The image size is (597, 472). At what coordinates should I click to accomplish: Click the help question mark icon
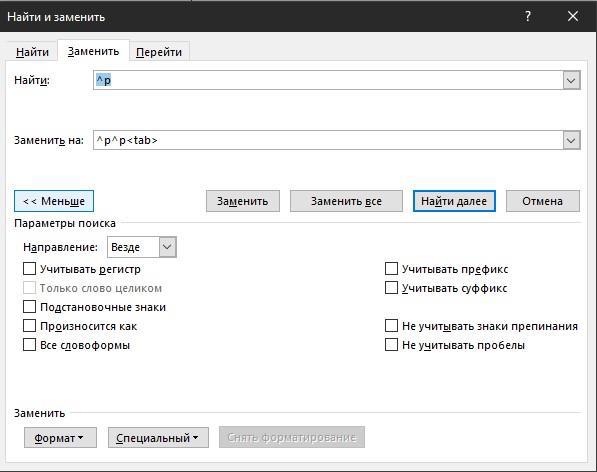(x=528, y=16)
